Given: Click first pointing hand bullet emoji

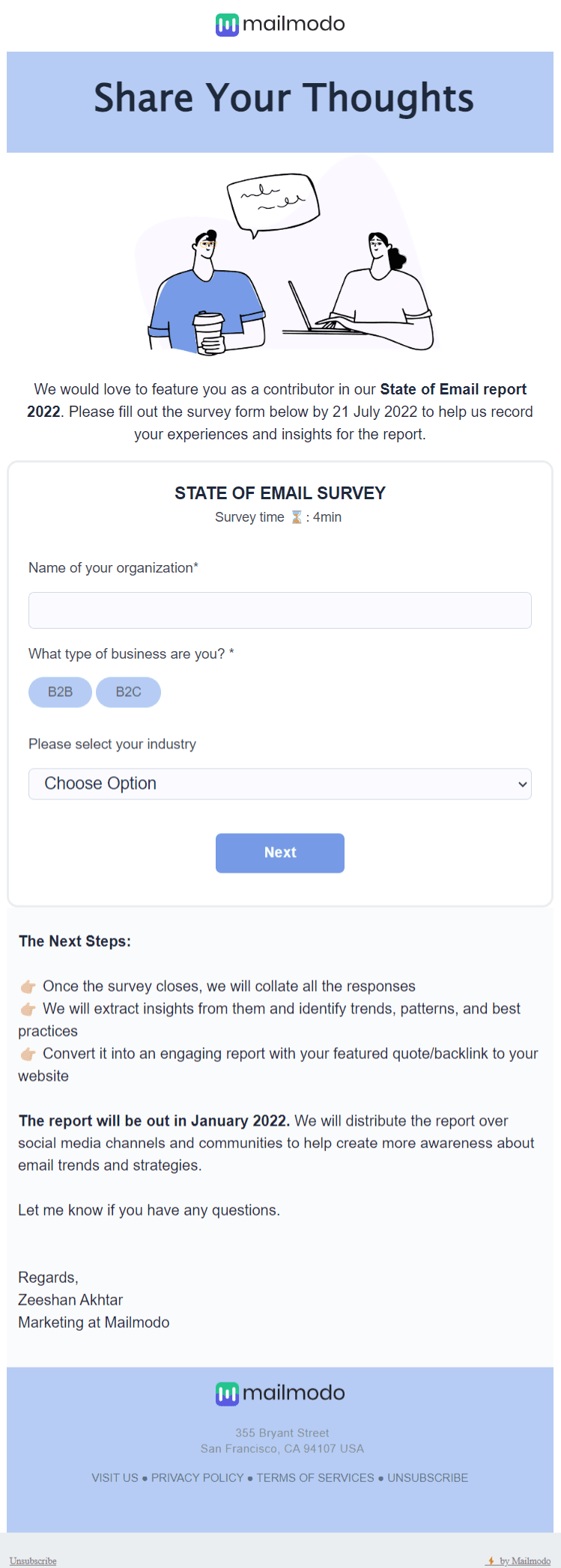Looking at the screenshot, I should coord(28,986).
